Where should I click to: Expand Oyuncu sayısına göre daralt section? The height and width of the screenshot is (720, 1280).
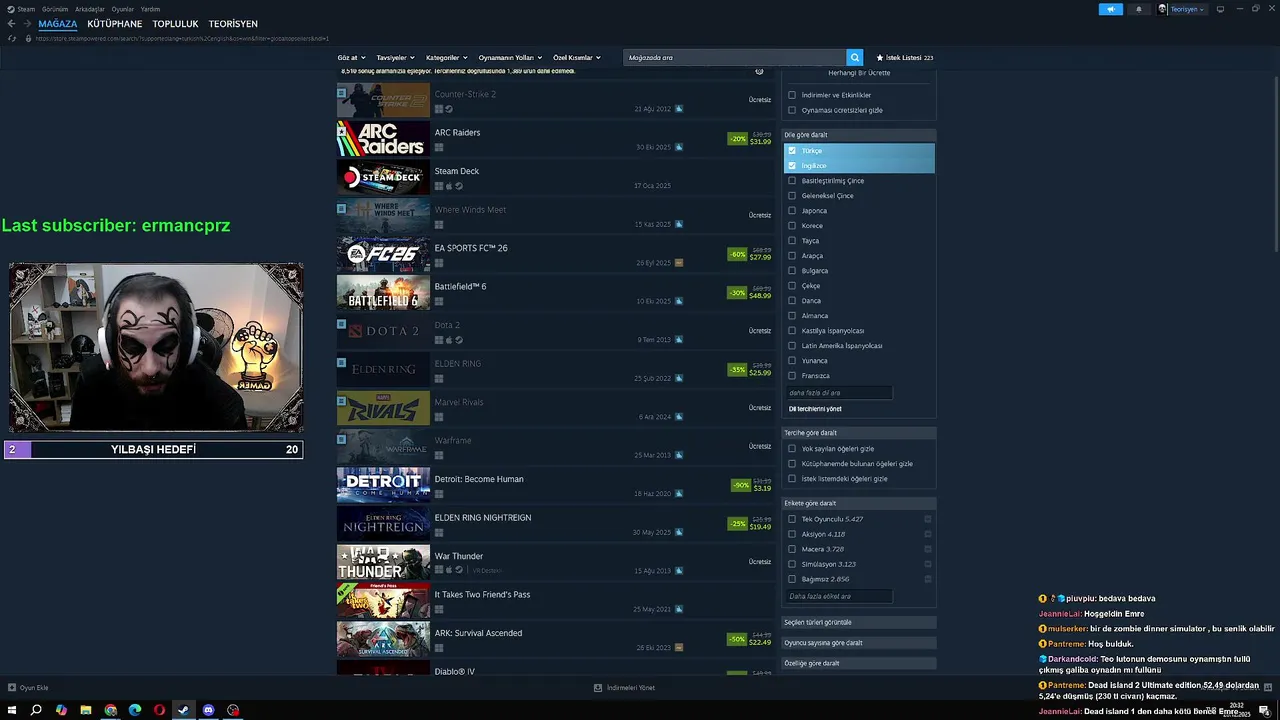859,643
